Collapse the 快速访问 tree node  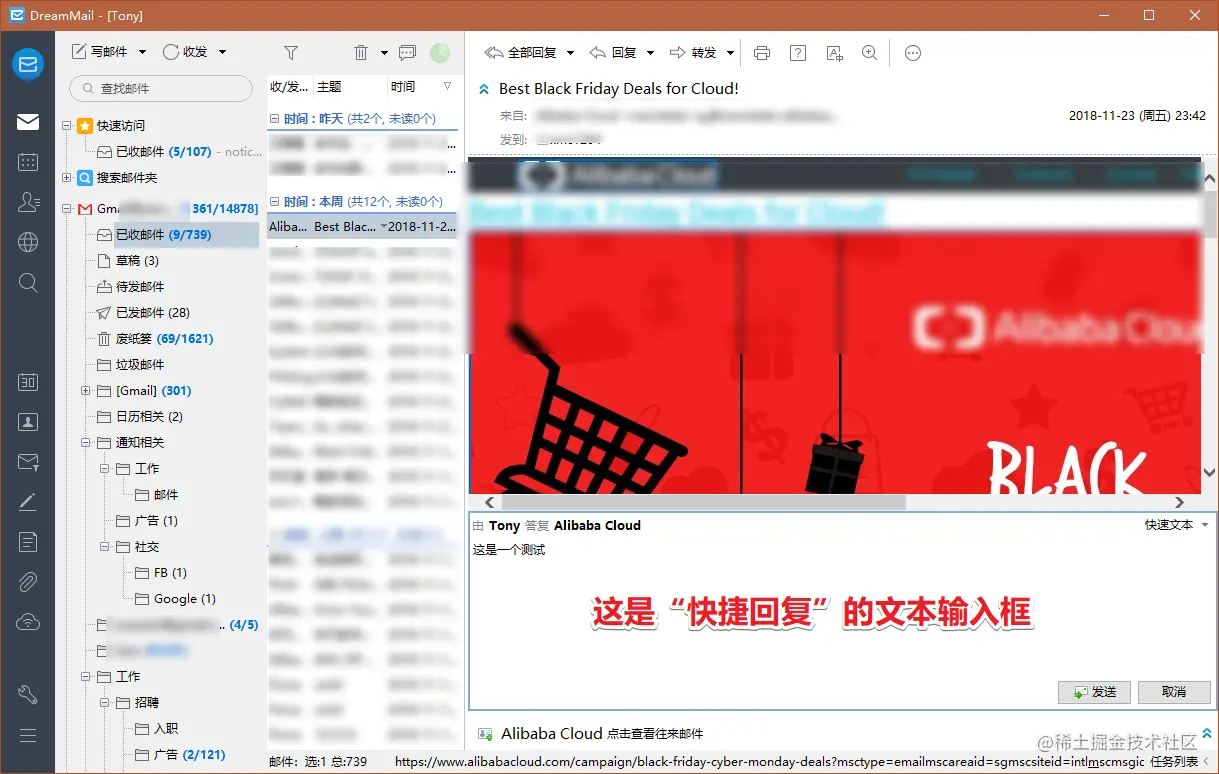[67, 126]
